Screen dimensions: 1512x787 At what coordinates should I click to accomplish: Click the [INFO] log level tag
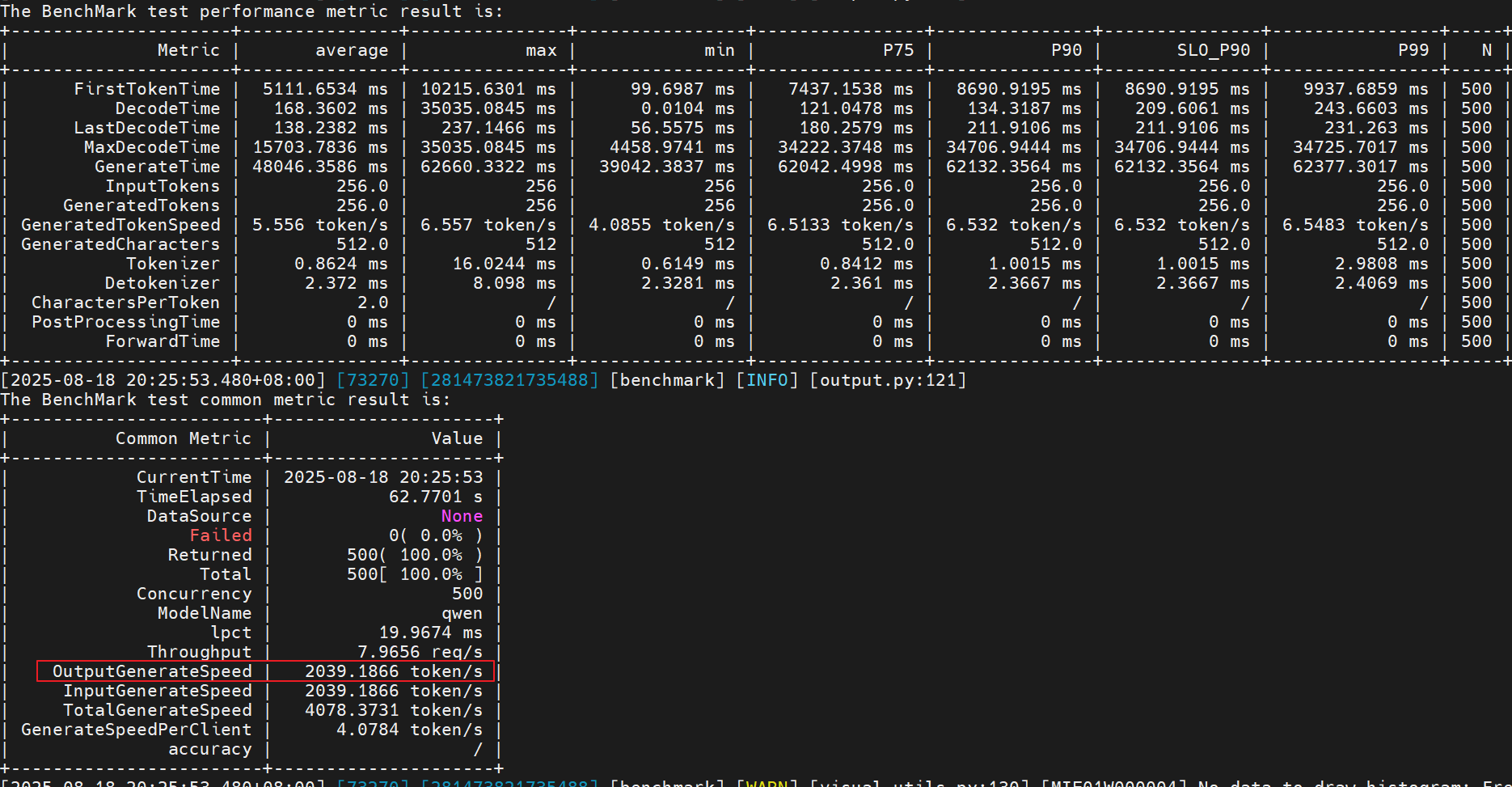pos(767,380)
